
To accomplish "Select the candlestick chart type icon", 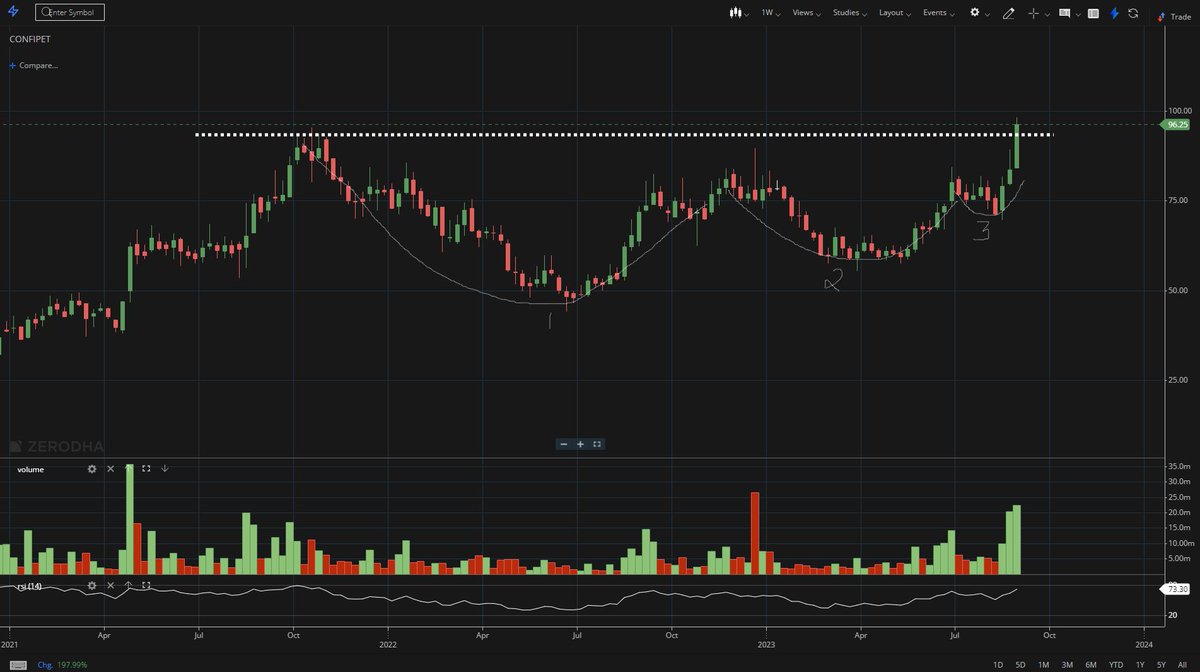I will [736, 14].
